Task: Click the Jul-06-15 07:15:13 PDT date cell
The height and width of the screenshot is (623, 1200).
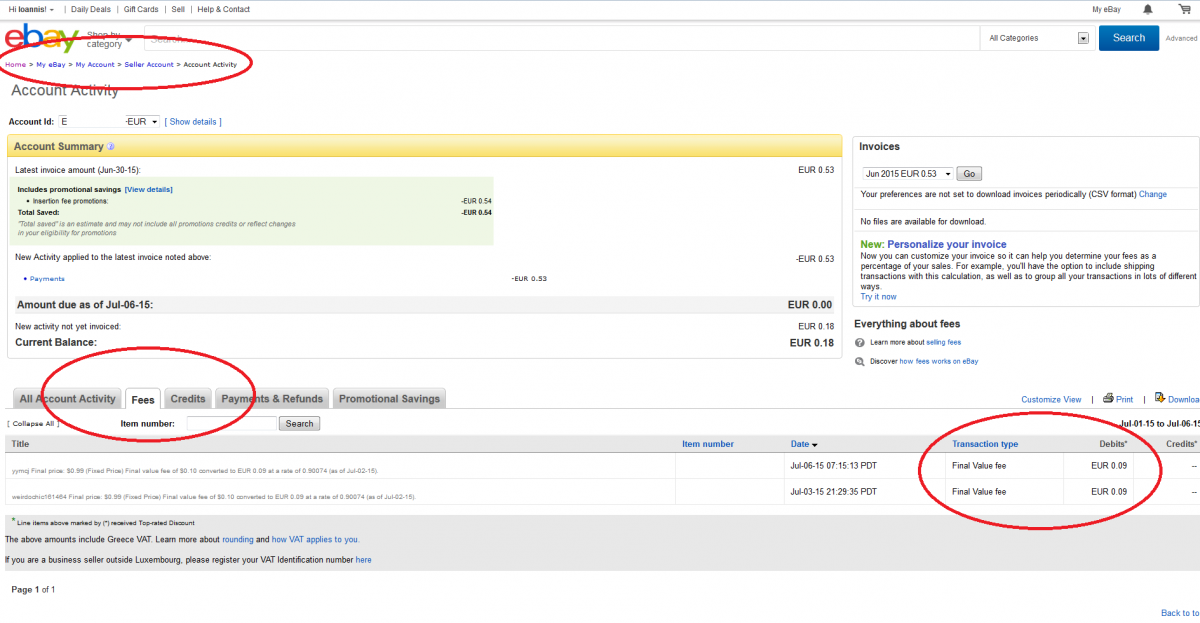Action: [834, 464]
